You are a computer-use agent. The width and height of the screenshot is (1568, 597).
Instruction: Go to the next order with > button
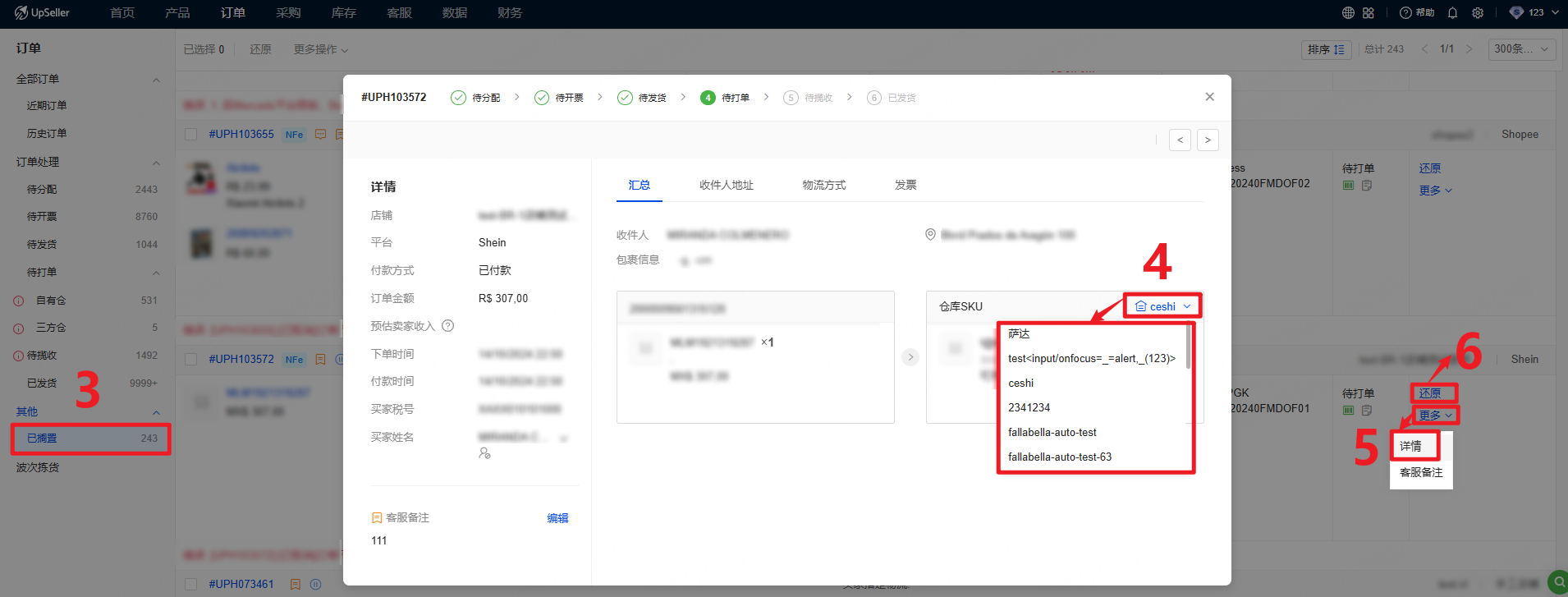1207,140
